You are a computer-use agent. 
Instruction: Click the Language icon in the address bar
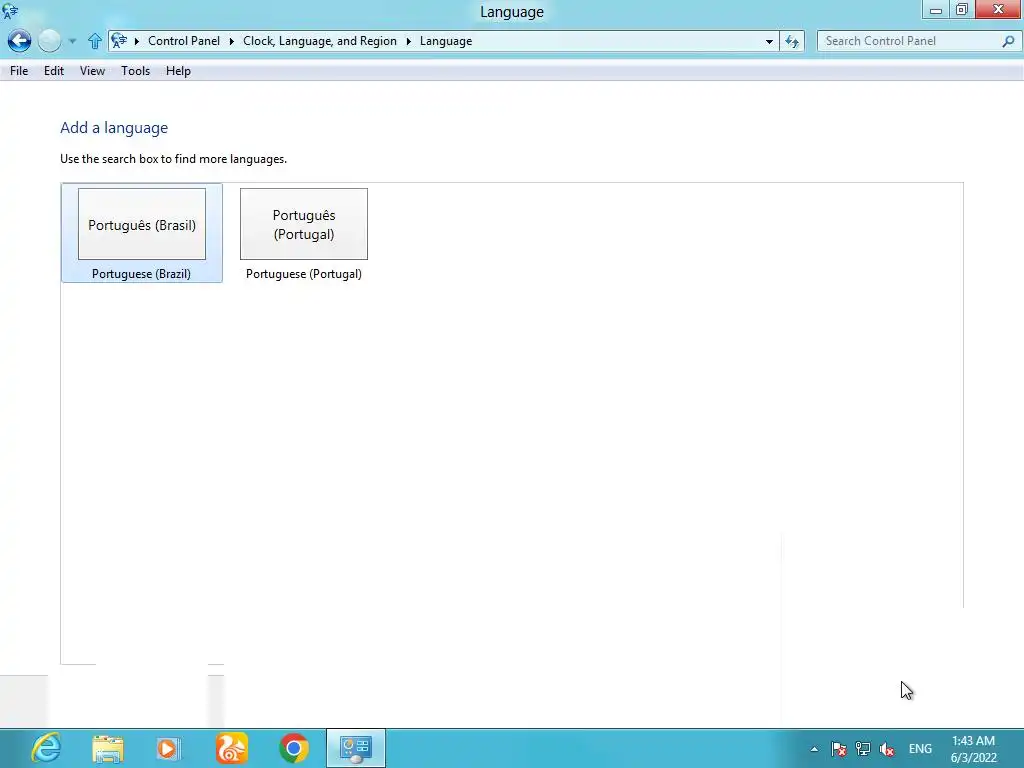[119, 41]
